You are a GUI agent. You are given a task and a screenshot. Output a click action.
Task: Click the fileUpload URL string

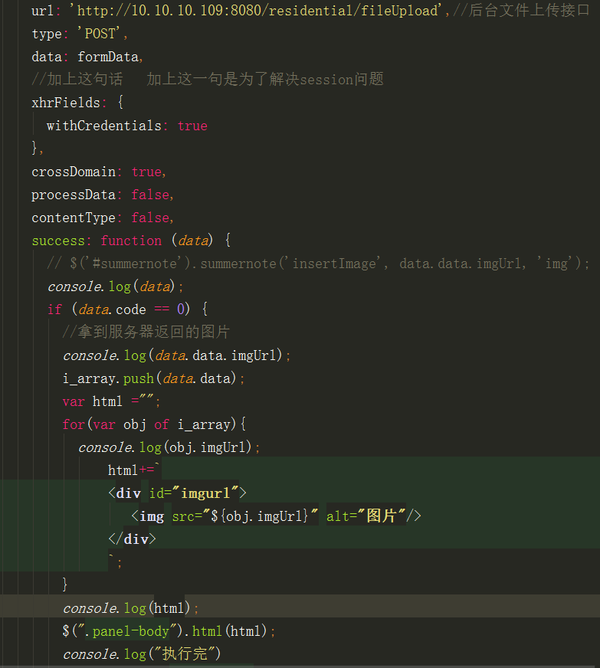coord(256,10)
